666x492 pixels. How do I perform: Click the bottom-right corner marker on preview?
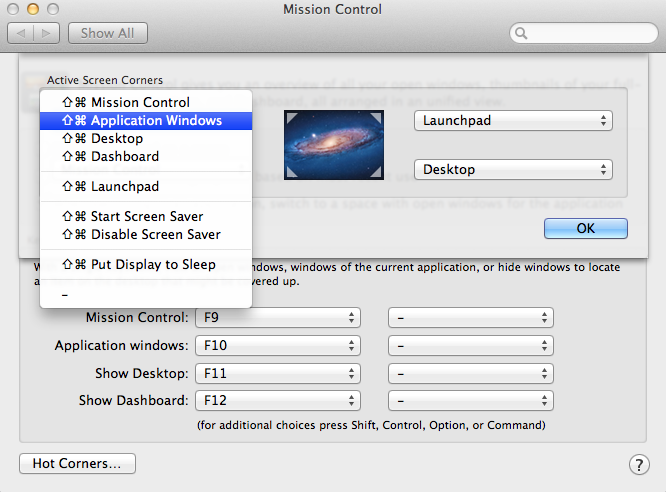[376, 172]
